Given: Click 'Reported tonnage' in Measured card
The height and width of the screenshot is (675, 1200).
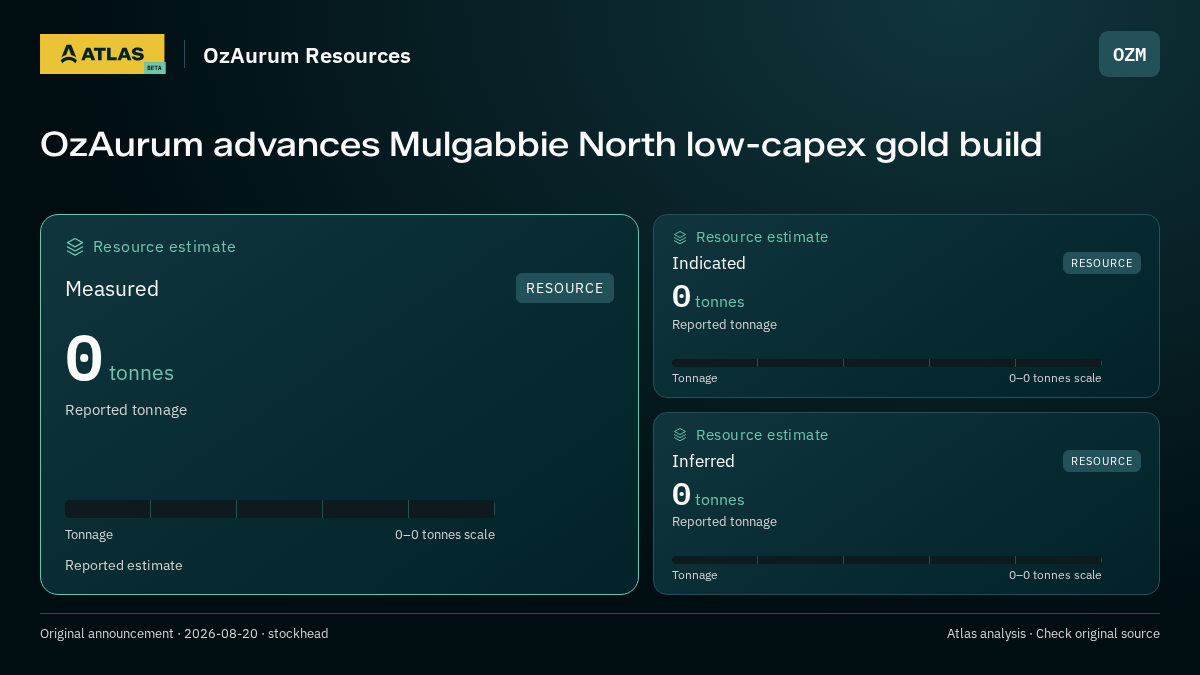Looking at the screenshot, I should coord(126,410).
